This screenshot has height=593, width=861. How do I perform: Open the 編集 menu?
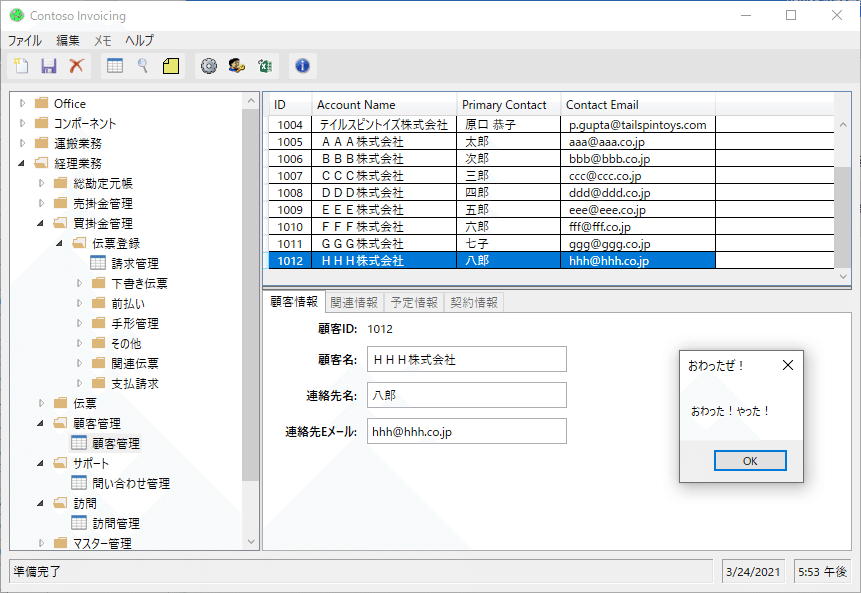click(68, 40)
